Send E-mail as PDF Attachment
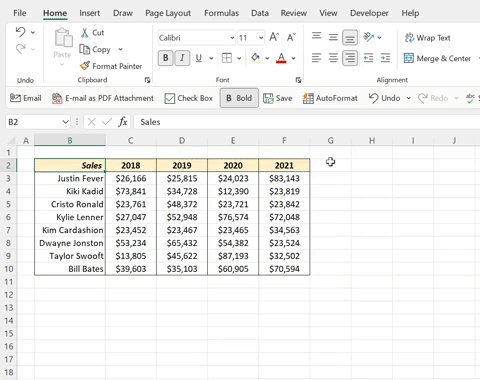This screenshot has width=480, height=380. click(x=103, y=98)
